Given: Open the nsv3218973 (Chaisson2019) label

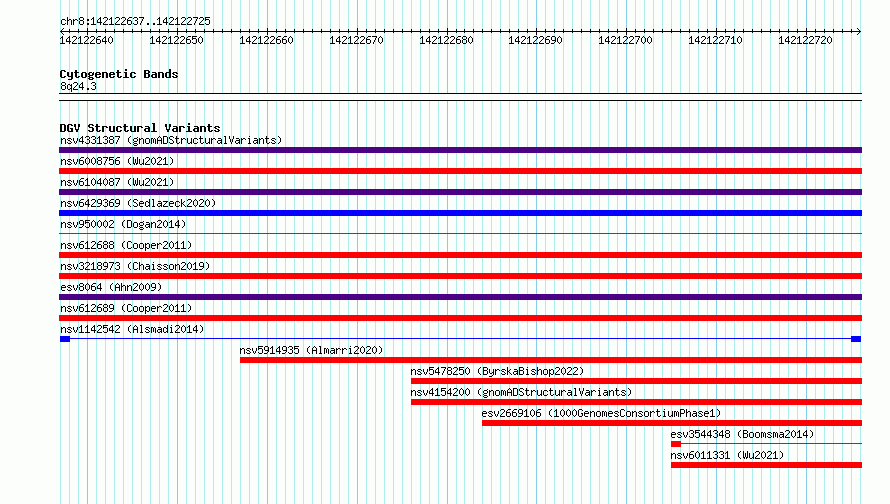Looking at the screenshot, I should [135, 266].
